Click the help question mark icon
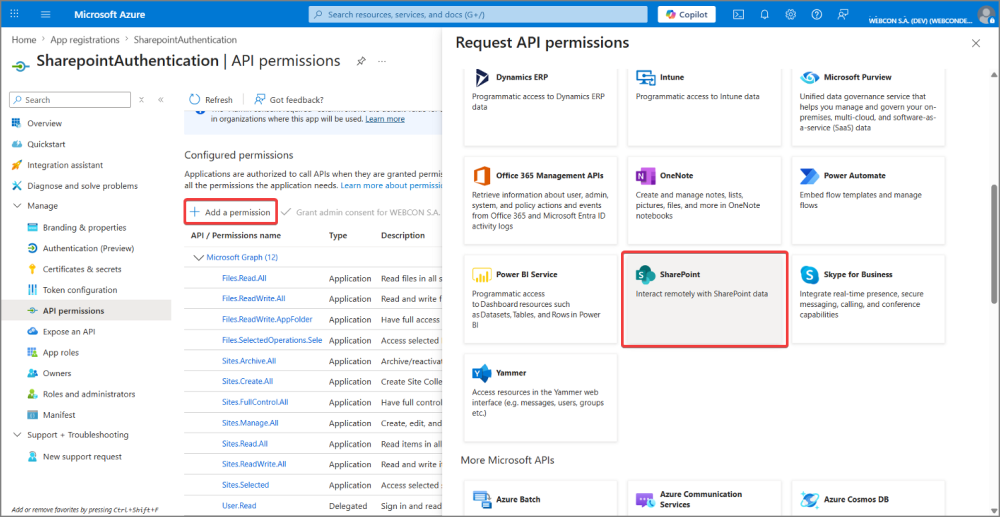This screenshot has height=517, width=1000. [x=816, y=15]
